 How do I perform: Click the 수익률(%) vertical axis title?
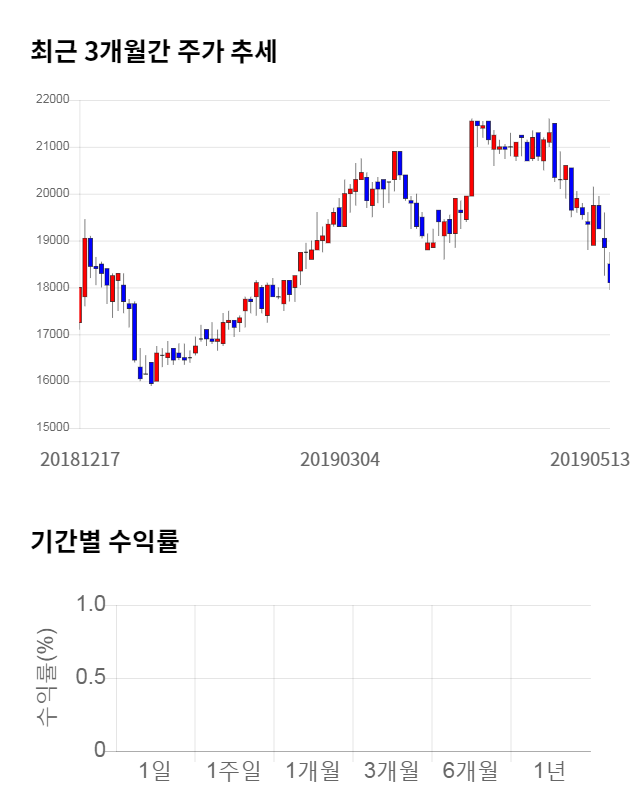pos(46,677)
